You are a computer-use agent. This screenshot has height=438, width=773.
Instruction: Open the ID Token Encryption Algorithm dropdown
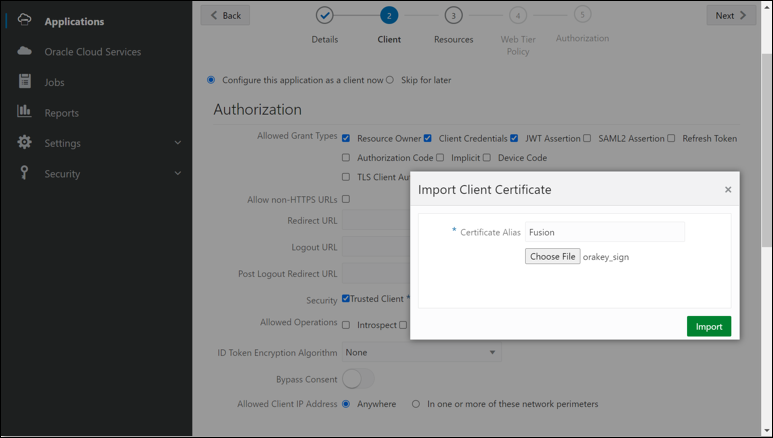click(422, 352)
